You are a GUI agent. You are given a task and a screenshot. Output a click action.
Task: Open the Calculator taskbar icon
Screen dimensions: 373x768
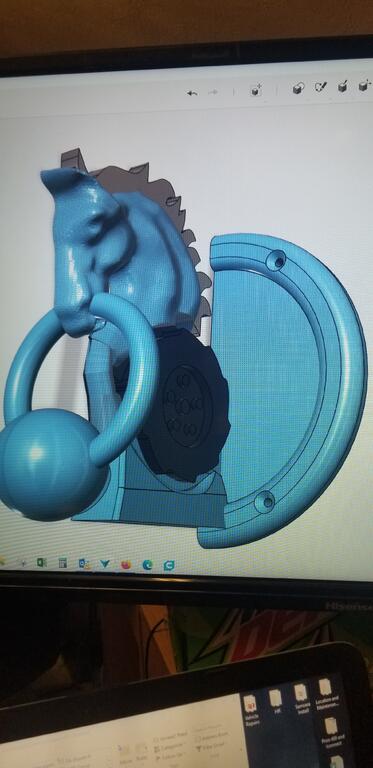click(x=63, y=563)
